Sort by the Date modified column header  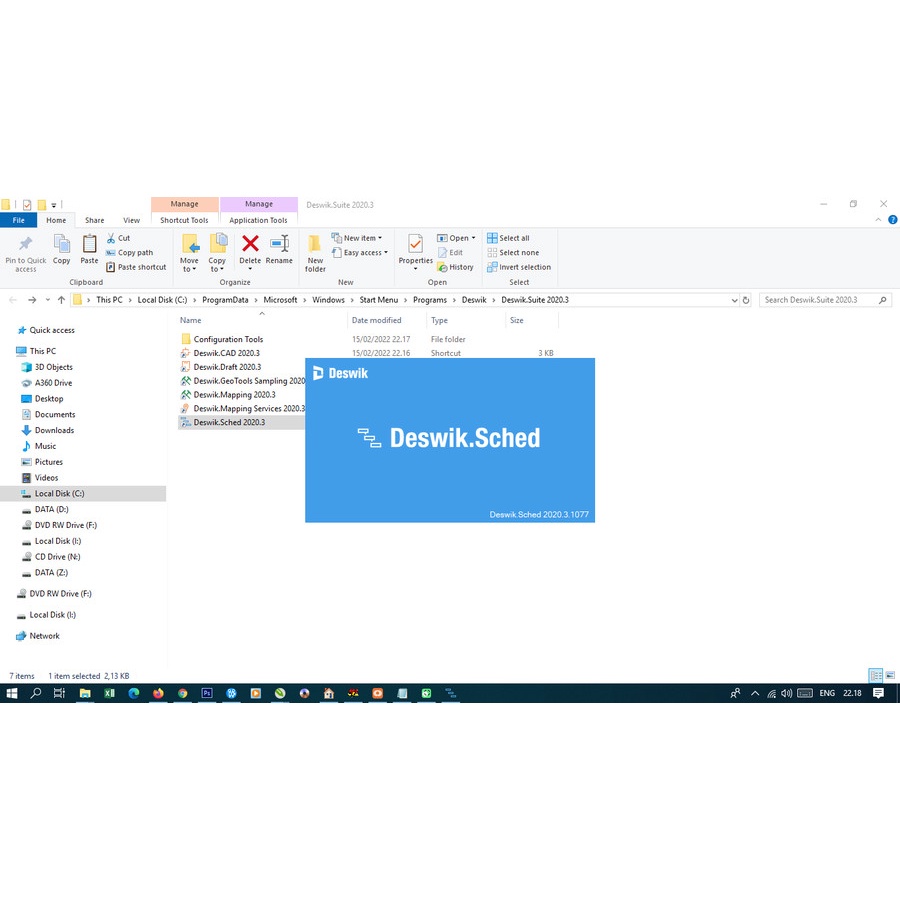[x=377, y=320]
